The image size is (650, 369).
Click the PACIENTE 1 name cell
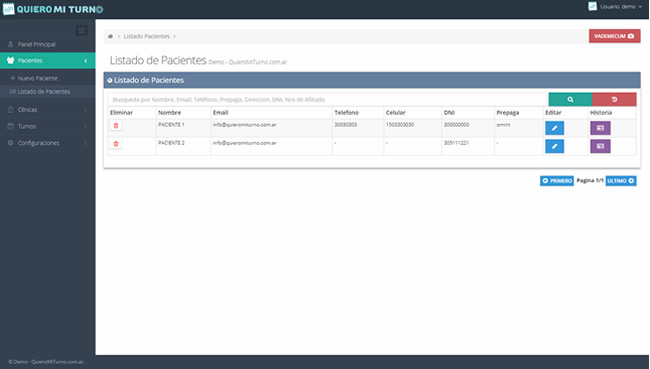coord(171,125)
